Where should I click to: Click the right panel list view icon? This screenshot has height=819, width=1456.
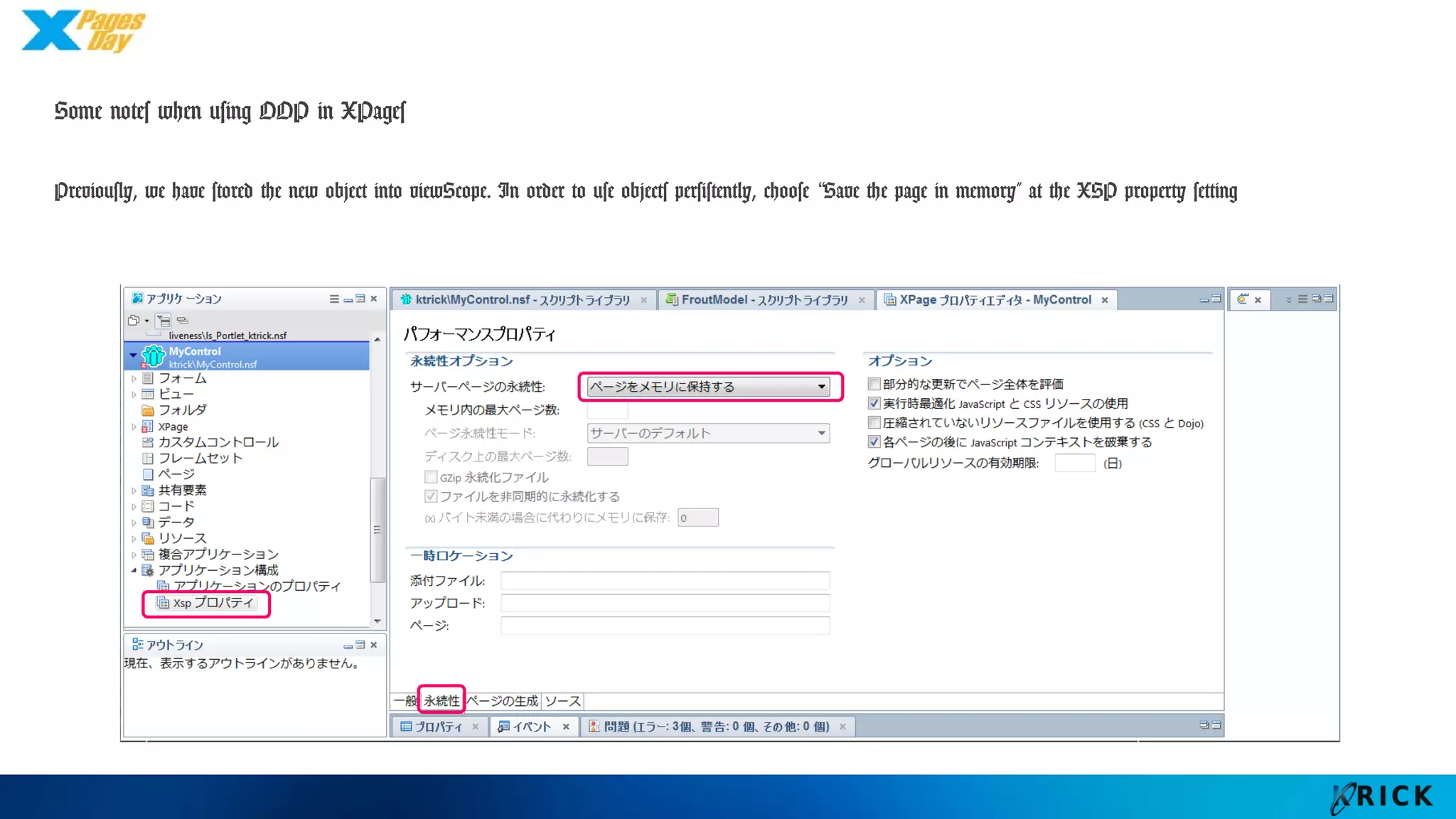tap(1302, 299)
